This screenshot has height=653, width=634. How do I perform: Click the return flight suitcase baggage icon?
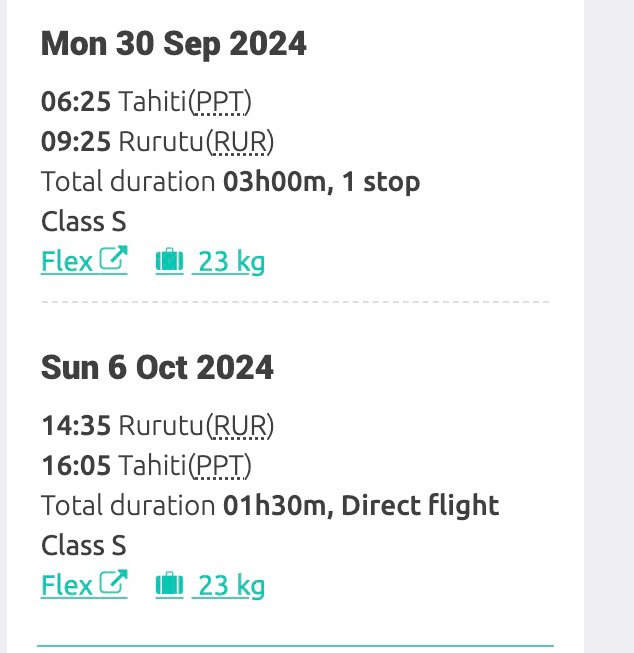click(169, 584)
